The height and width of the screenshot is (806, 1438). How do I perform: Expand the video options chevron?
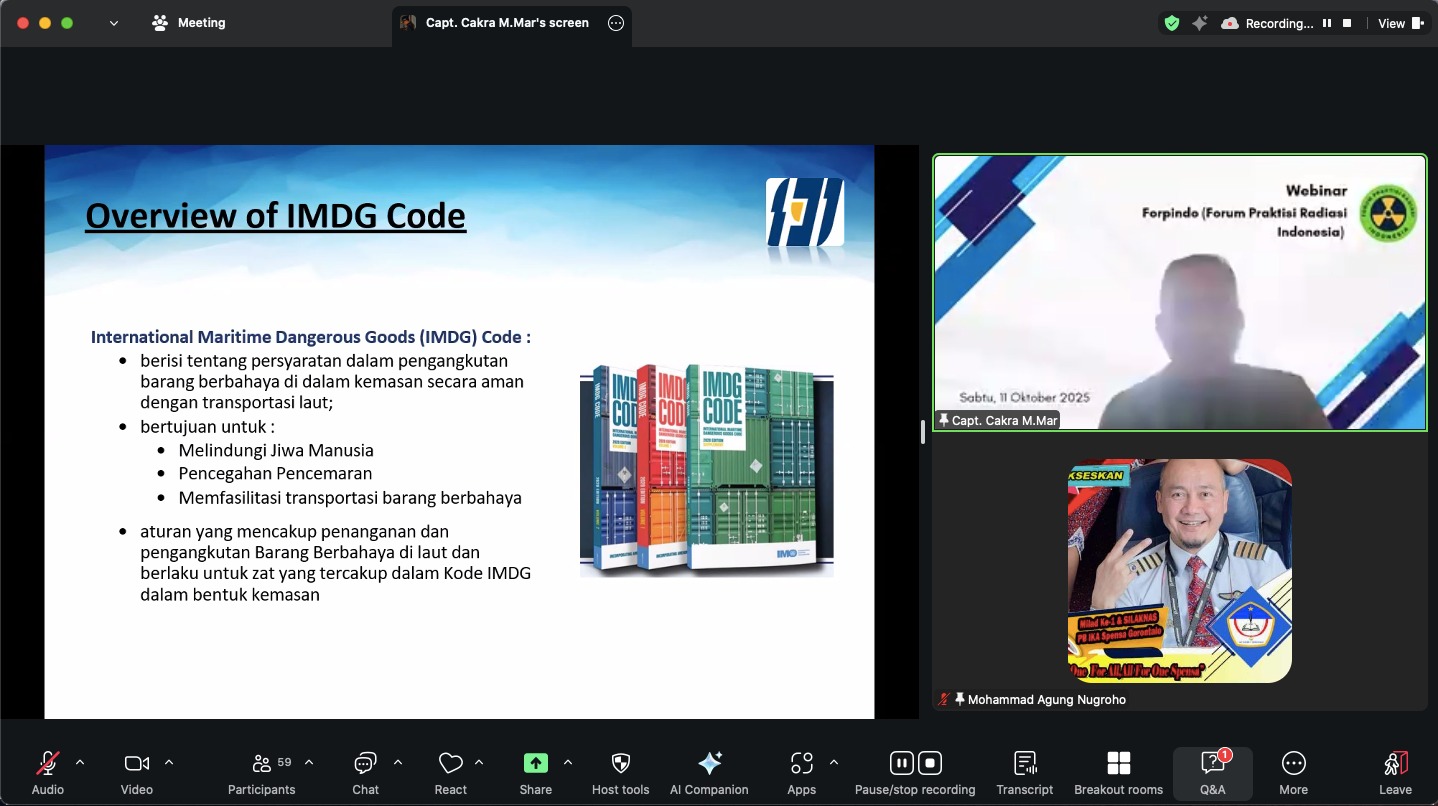[169, 763]
